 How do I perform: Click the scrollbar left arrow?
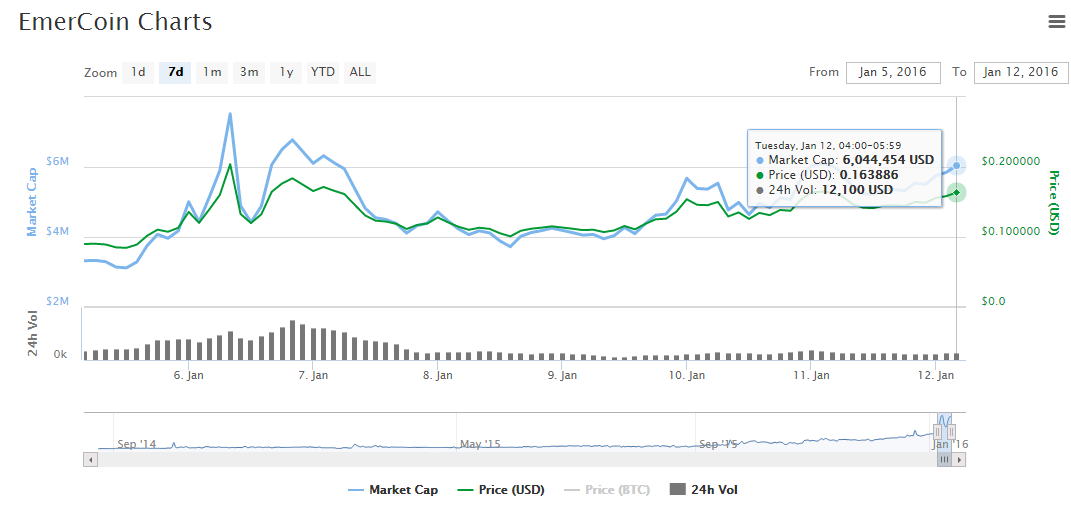coord(91,459)
